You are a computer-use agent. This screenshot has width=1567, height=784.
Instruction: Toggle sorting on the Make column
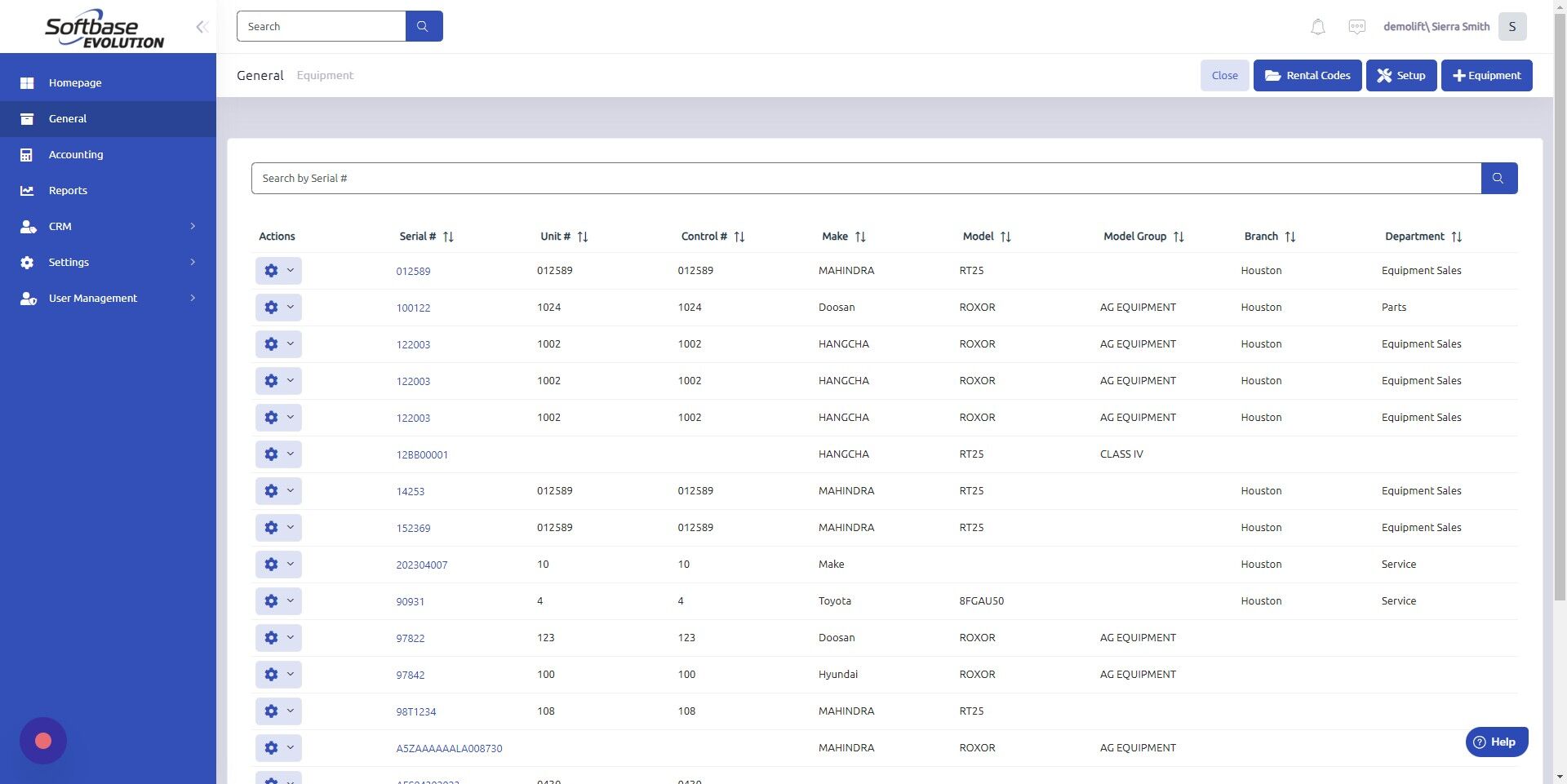[x=861, y=237]
